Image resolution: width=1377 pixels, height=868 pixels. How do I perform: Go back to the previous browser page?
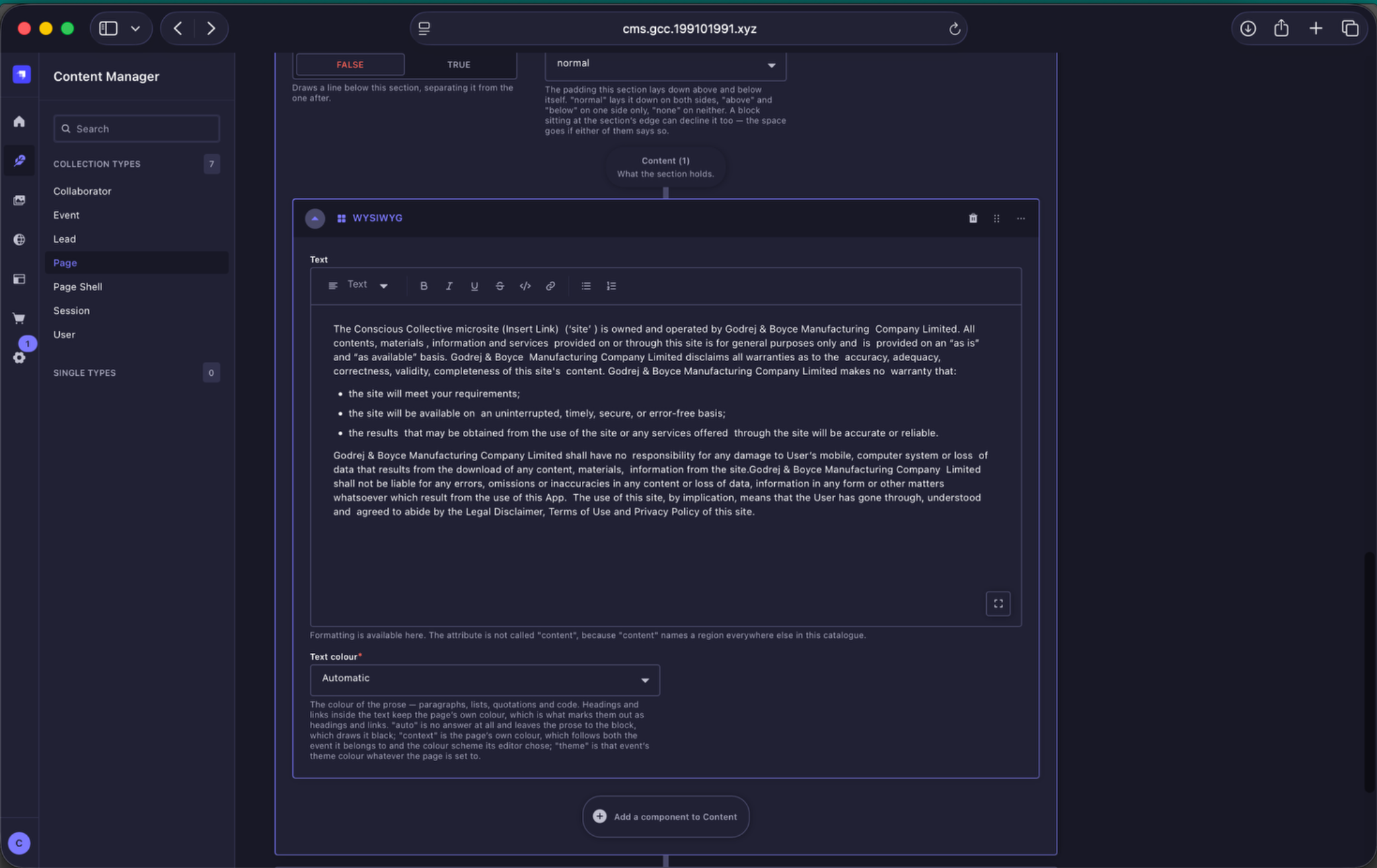coord(178,28)
